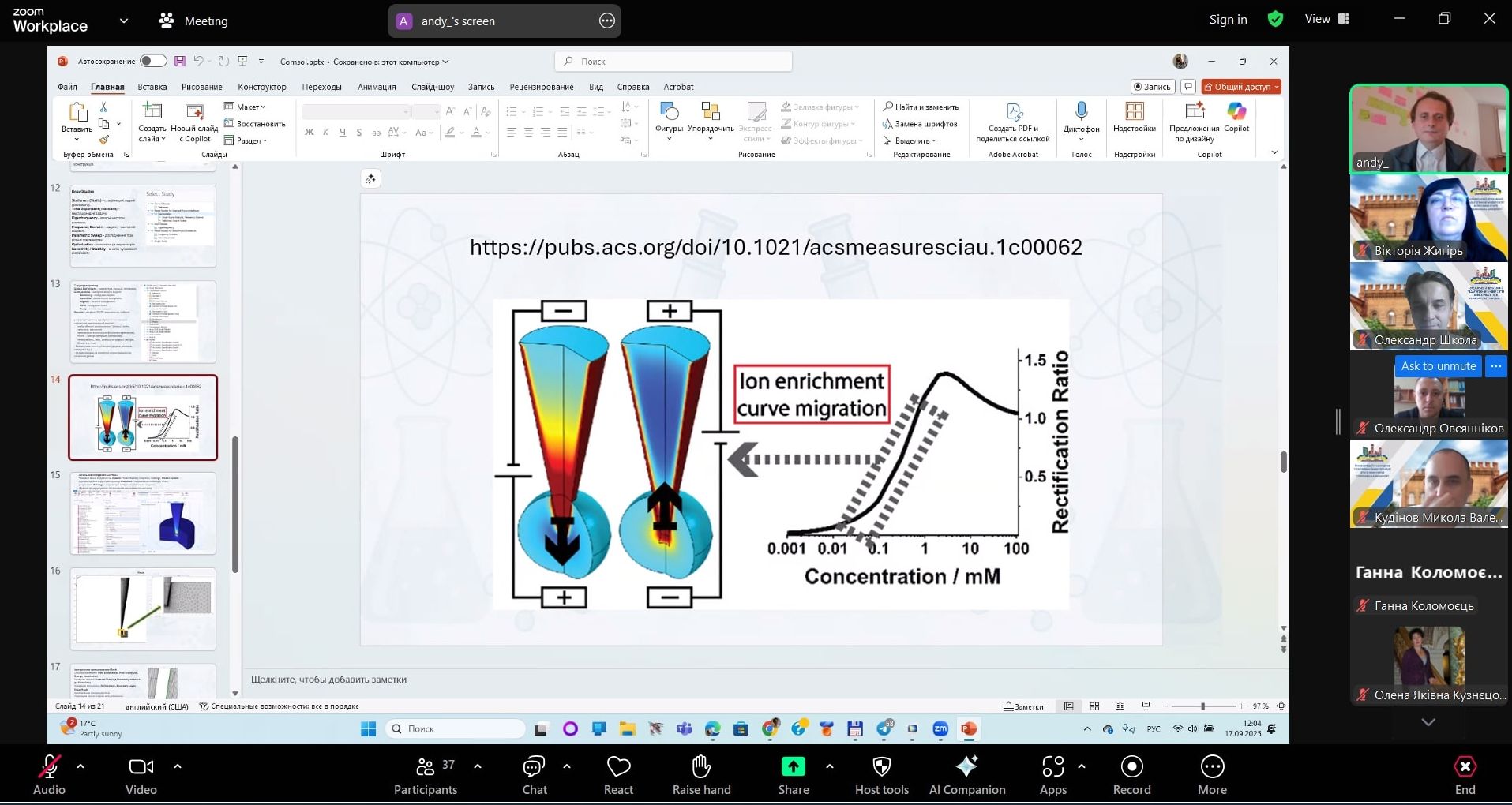Click the Упорядочить arrange icon
The image size is (1512, 805).
(711, 111)
